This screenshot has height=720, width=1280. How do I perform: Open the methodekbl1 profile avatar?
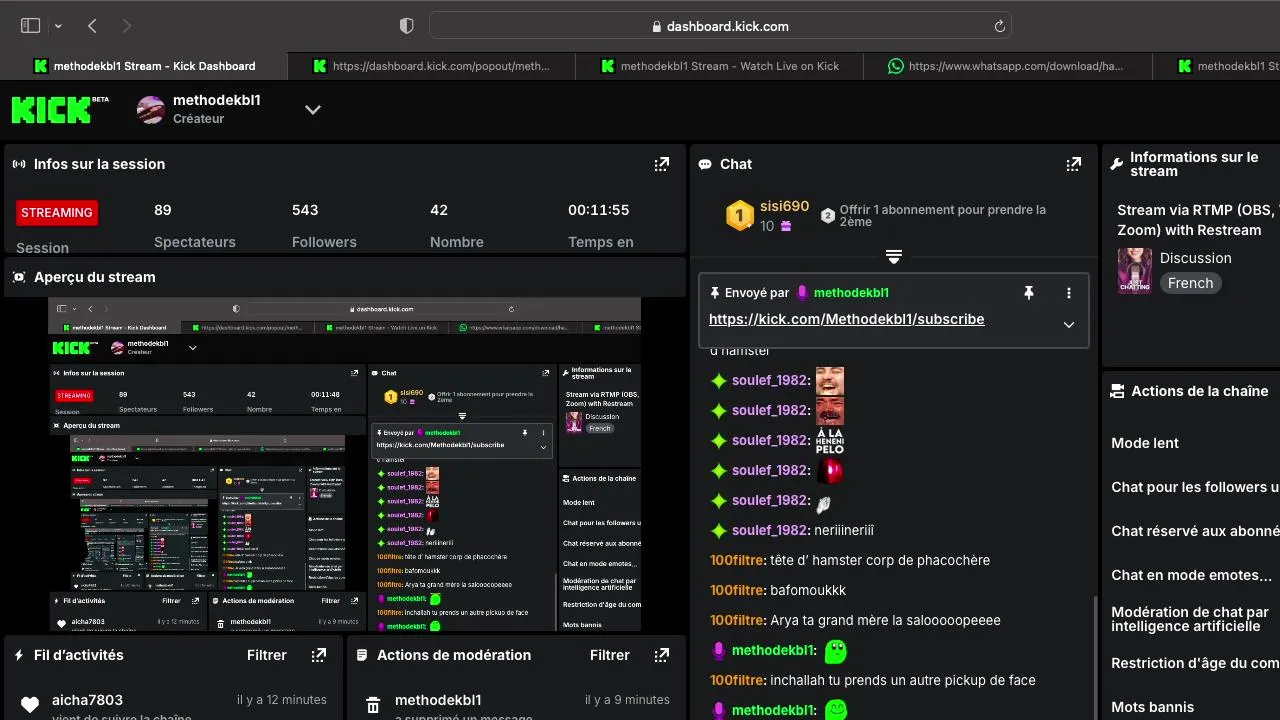click(x=151, y=110)
